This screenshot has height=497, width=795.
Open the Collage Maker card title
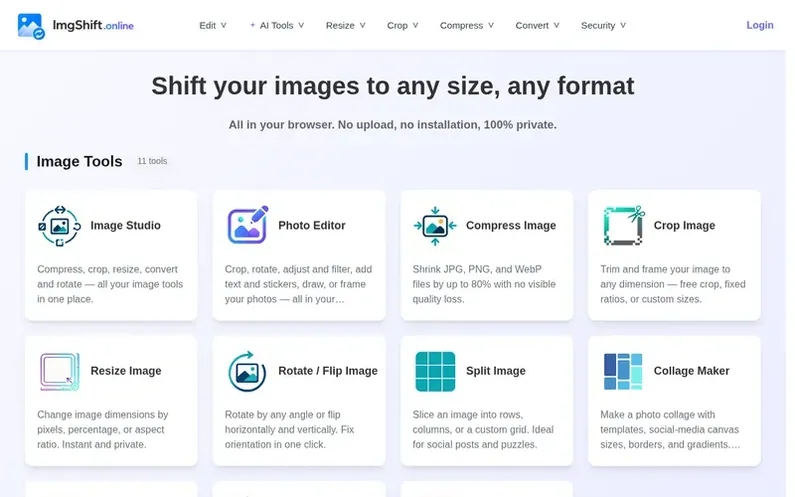tap(692, 371)
